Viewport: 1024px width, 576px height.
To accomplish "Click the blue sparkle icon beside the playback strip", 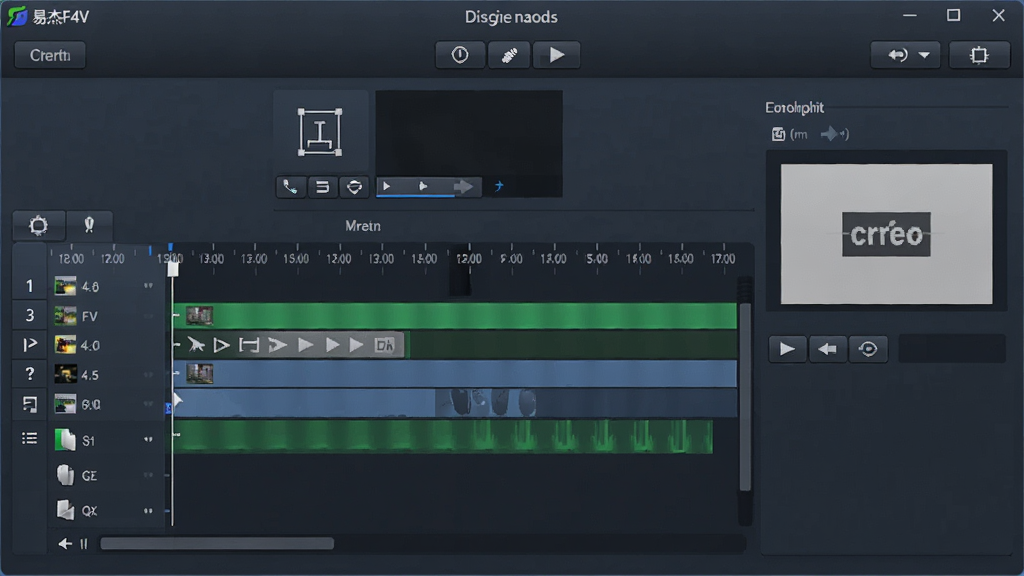I will [x=499, y=187].
